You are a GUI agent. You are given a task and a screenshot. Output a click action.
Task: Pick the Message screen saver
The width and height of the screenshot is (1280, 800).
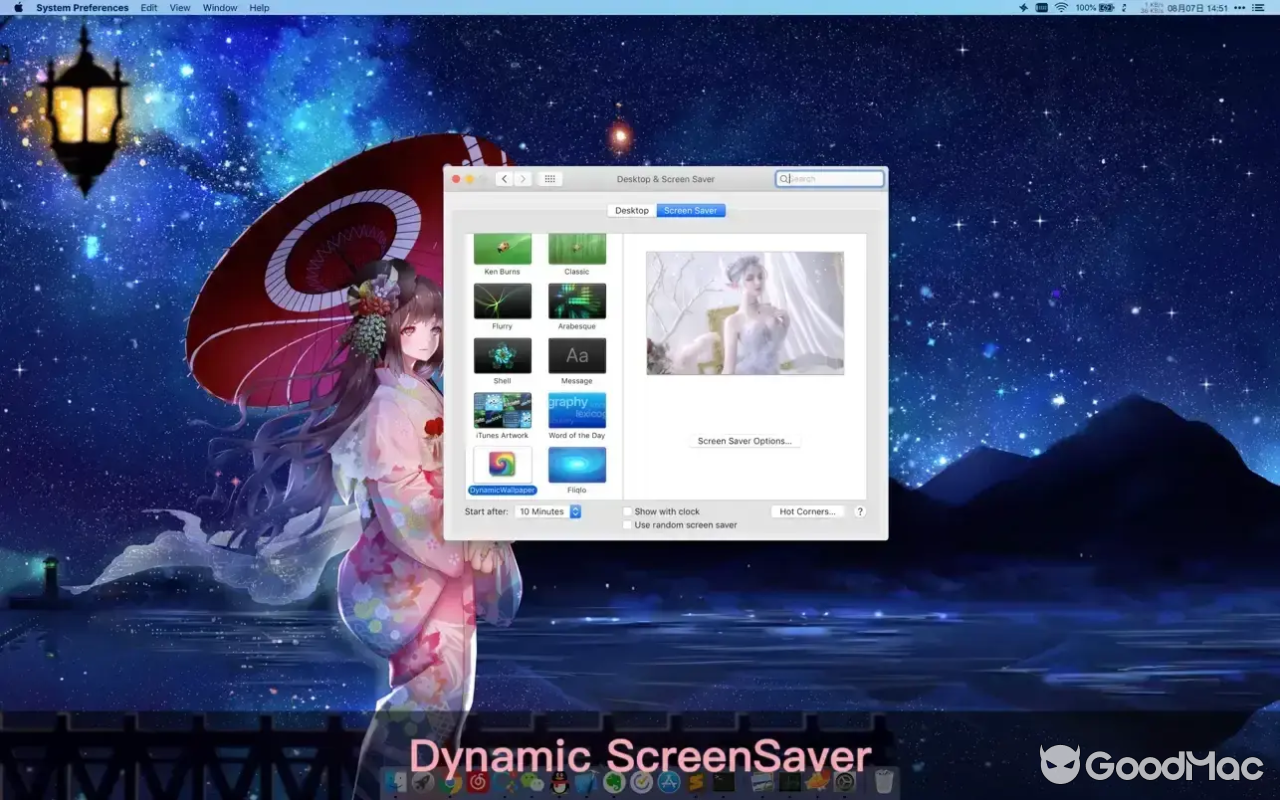(x=577, y=355)
